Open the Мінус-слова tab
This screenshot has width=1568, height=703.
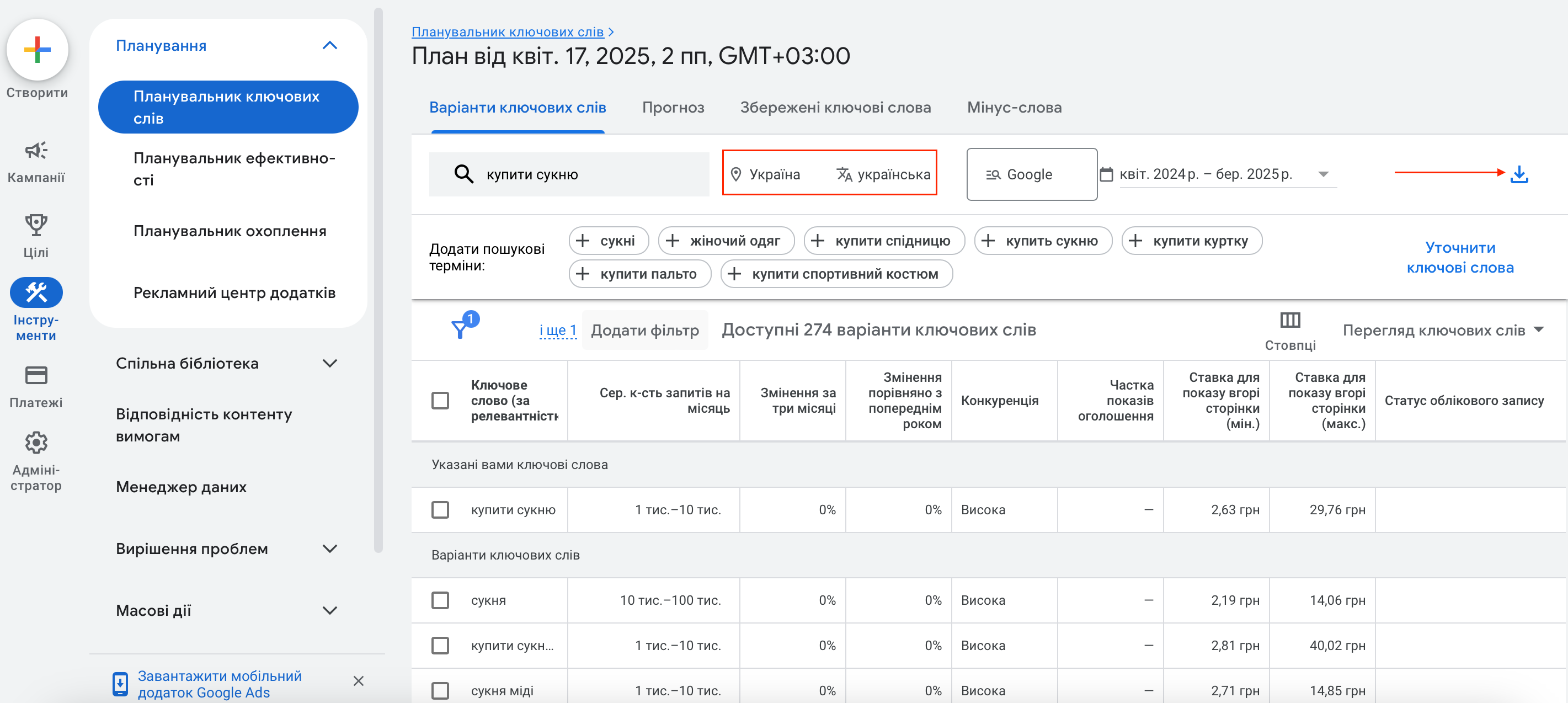click(1014, 107)
